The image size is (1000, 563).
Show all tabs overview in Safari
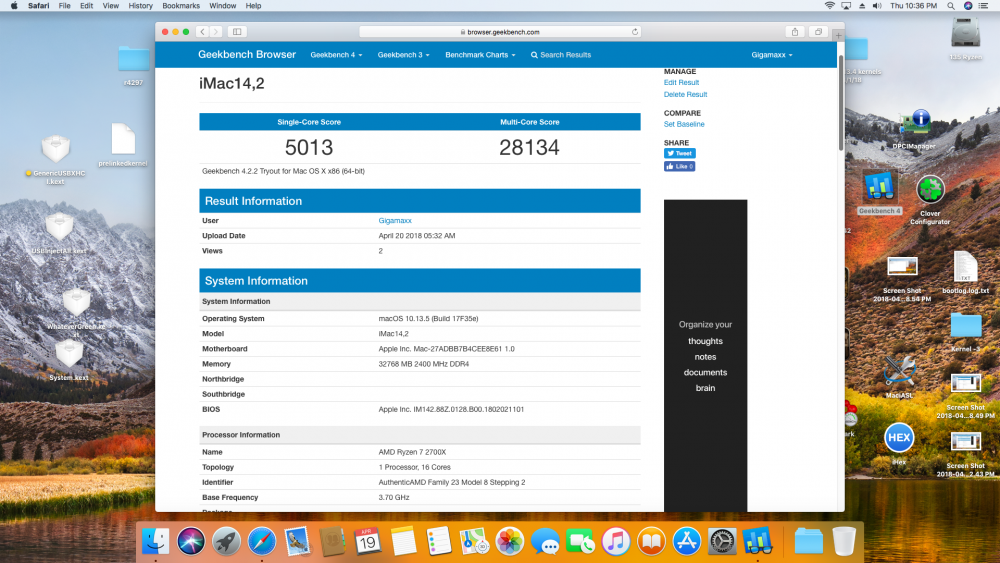click(818, 32)
